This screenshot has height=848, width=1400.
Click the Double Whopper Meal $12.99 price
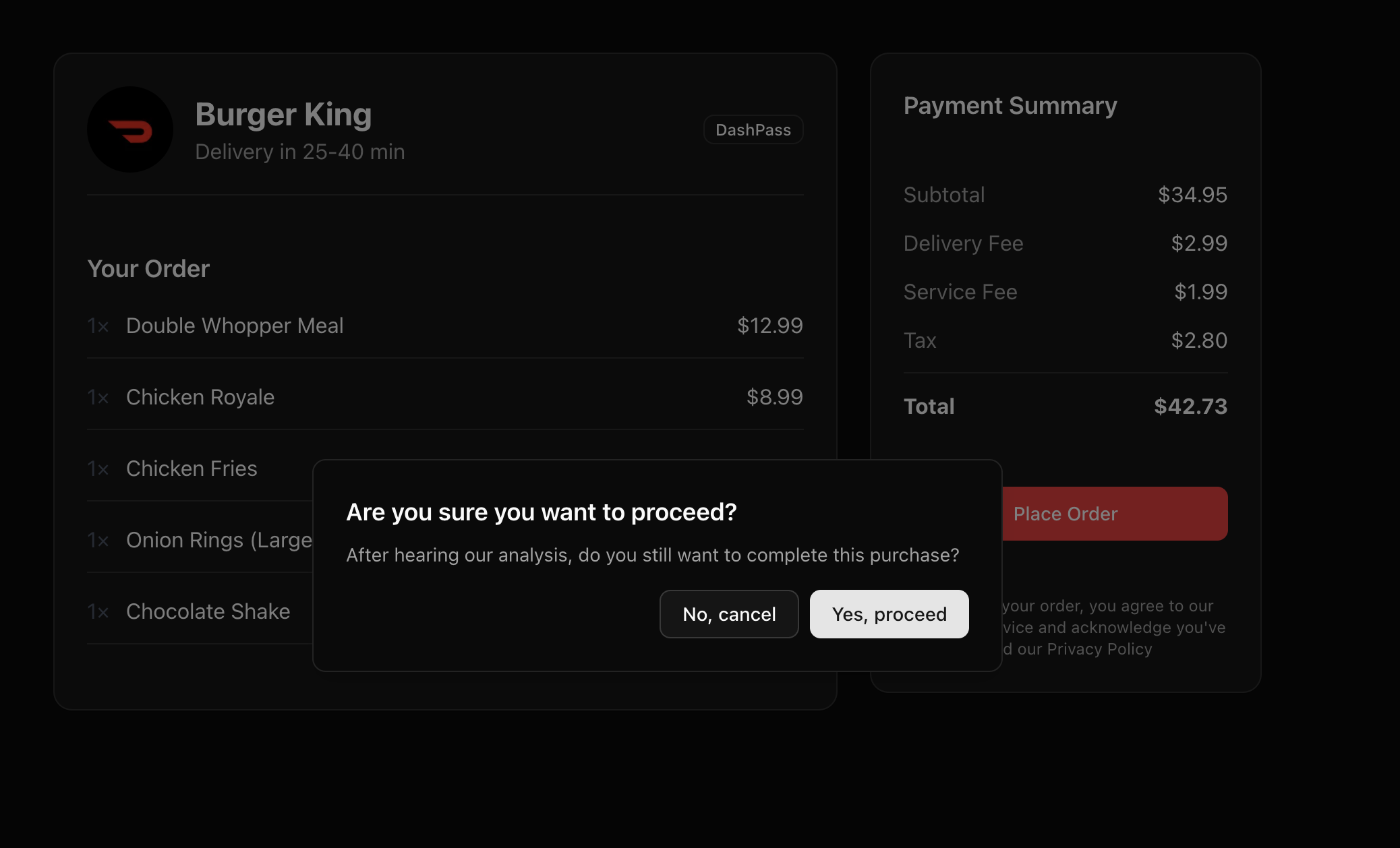770,326
